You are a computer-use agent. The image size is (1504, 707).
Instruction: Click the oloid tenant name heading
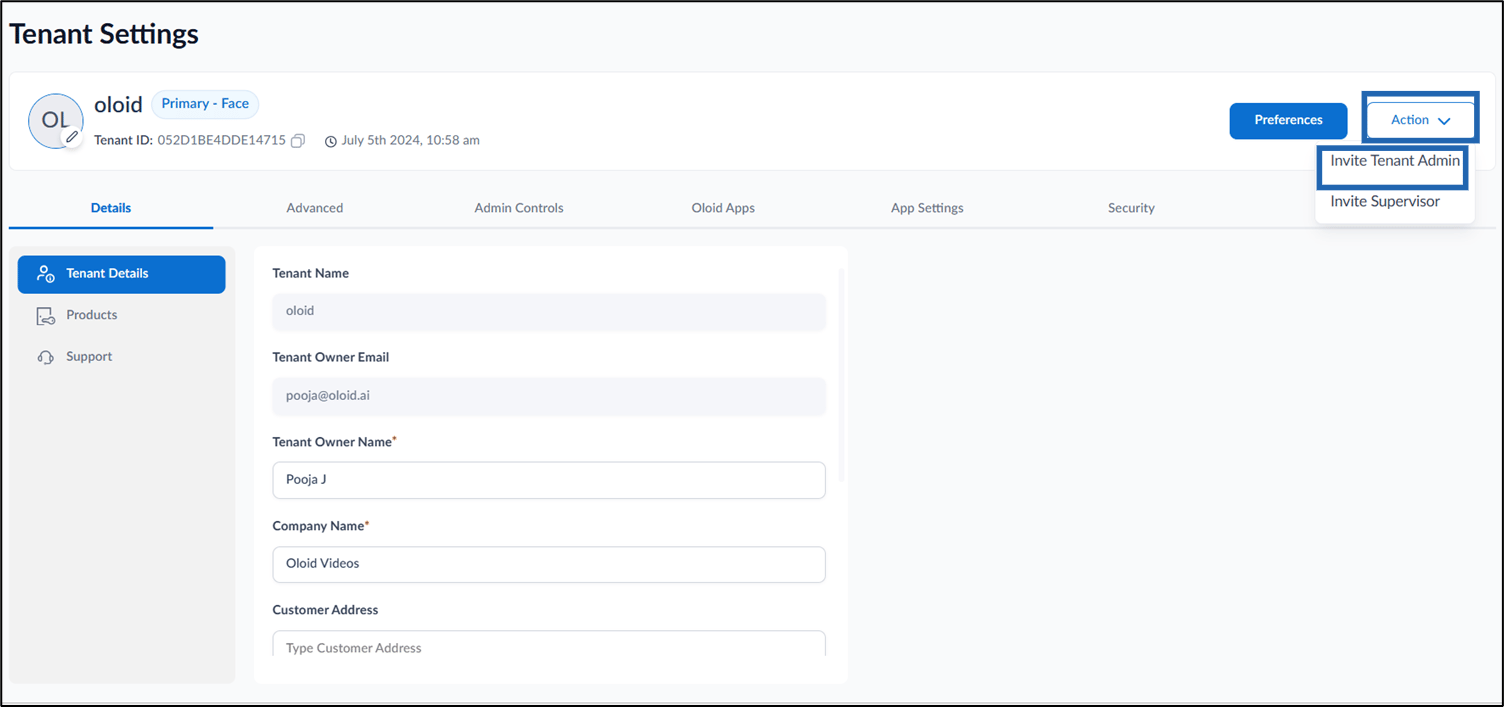pos(118,105)
